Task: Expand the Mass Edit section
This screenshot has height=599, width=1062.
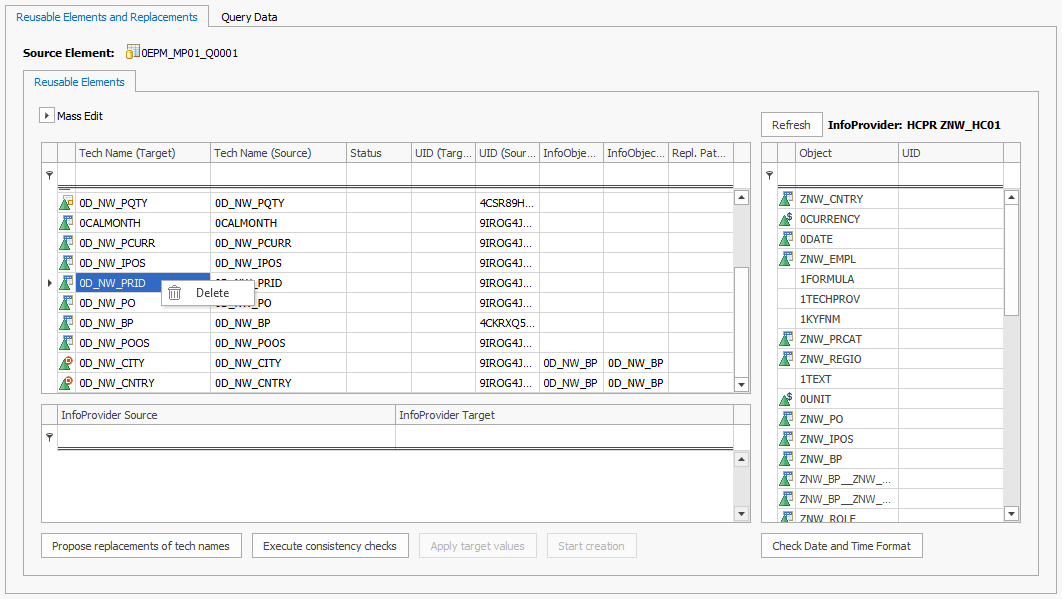Action: (46, 115)
